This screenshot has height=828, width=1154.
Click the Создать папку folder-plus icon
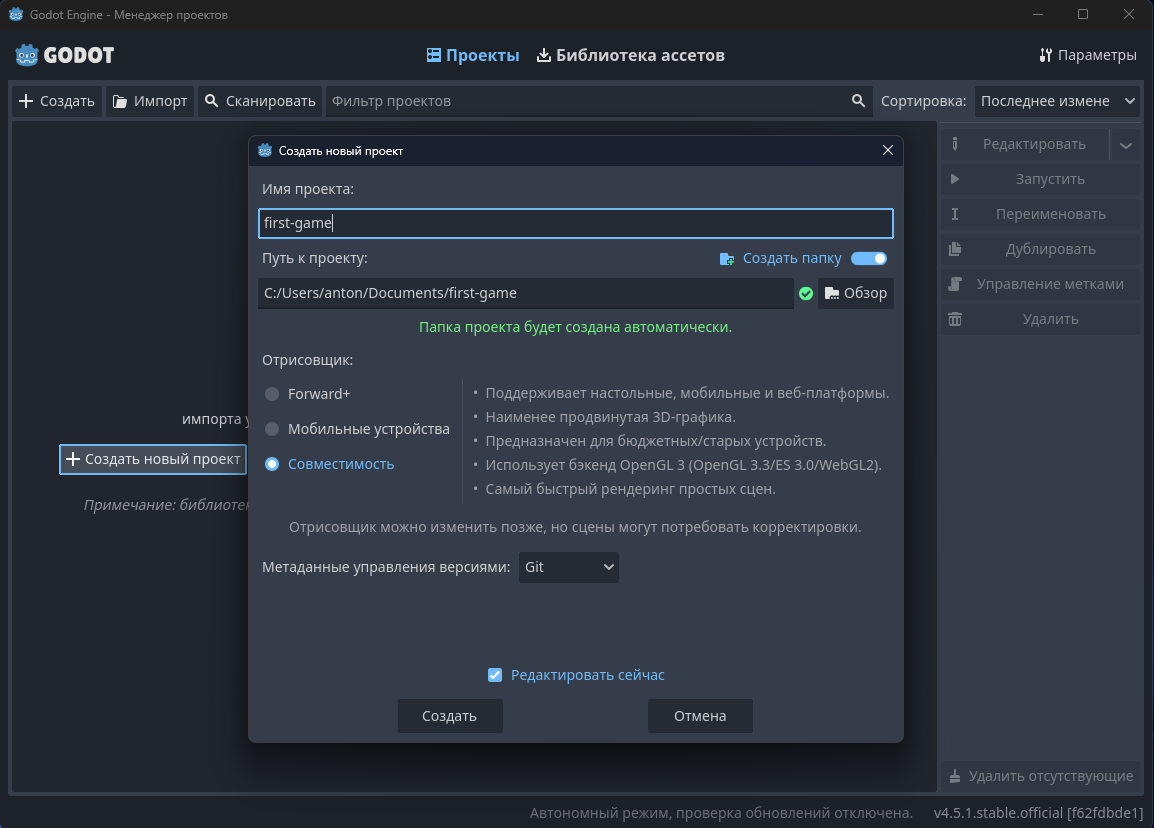(x=727, y=259)
